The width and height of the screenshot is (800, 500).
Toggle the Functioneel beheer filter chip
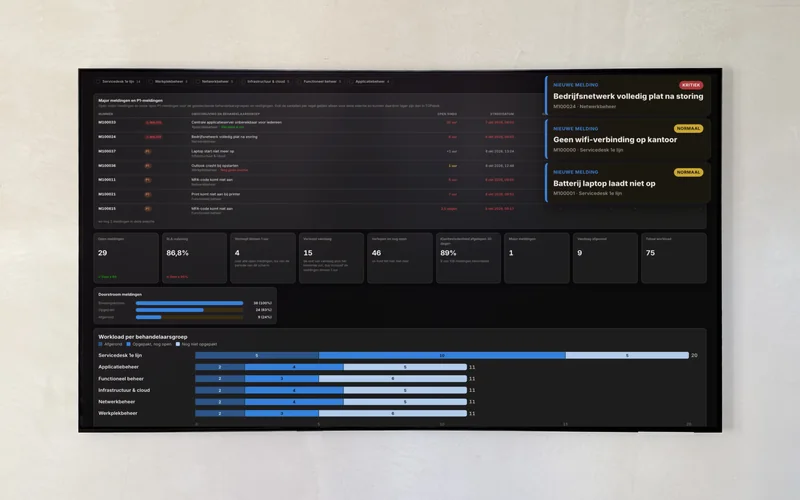320,82
